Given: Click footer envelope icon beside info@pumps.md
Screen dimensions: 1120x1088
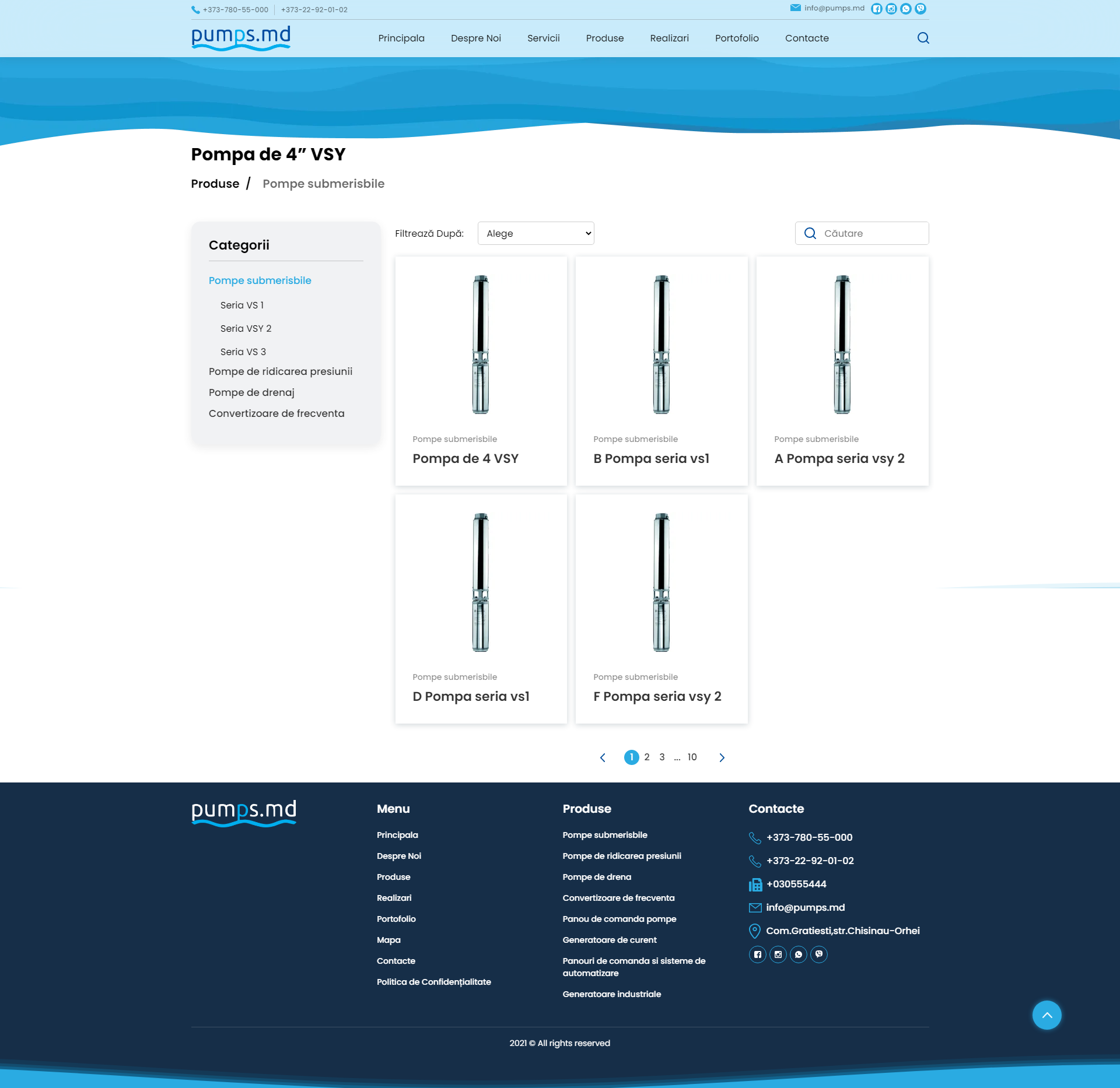Looking at the screenshot, I should point(755,907).
